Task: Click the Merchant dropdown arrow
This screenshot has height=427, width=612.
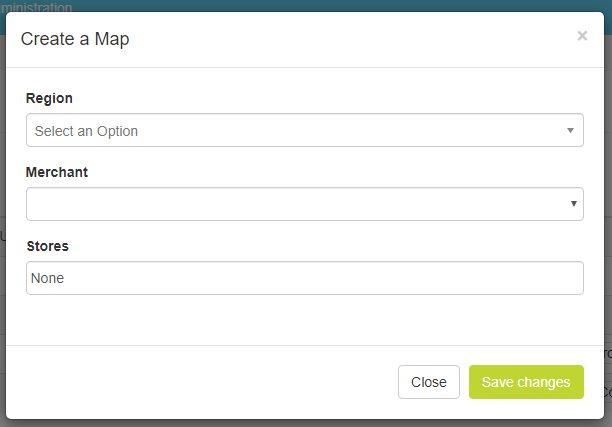Action: [x=574, y=204]
